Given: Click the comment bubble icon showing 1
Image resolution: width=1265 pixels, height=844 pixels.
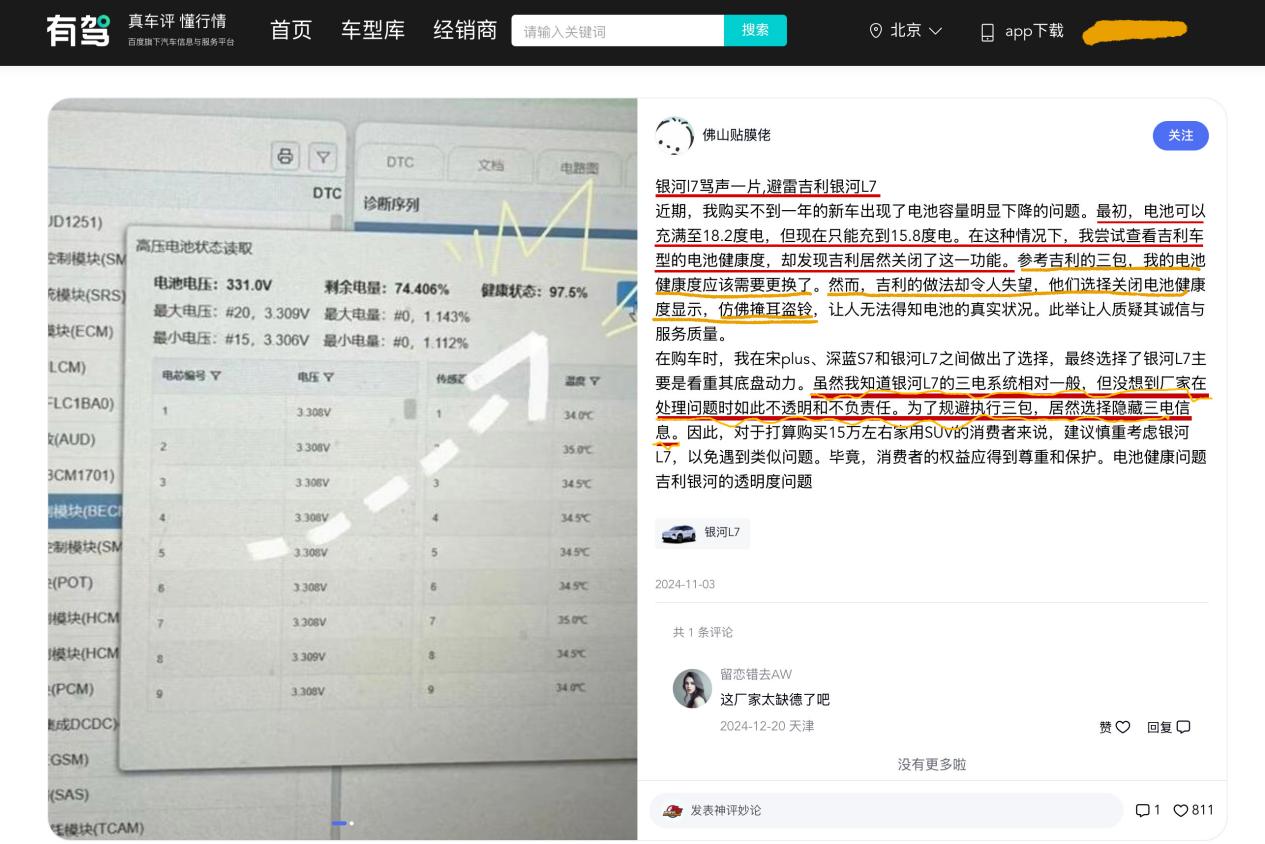Looking at the screenshot, I should point(1143,810).
